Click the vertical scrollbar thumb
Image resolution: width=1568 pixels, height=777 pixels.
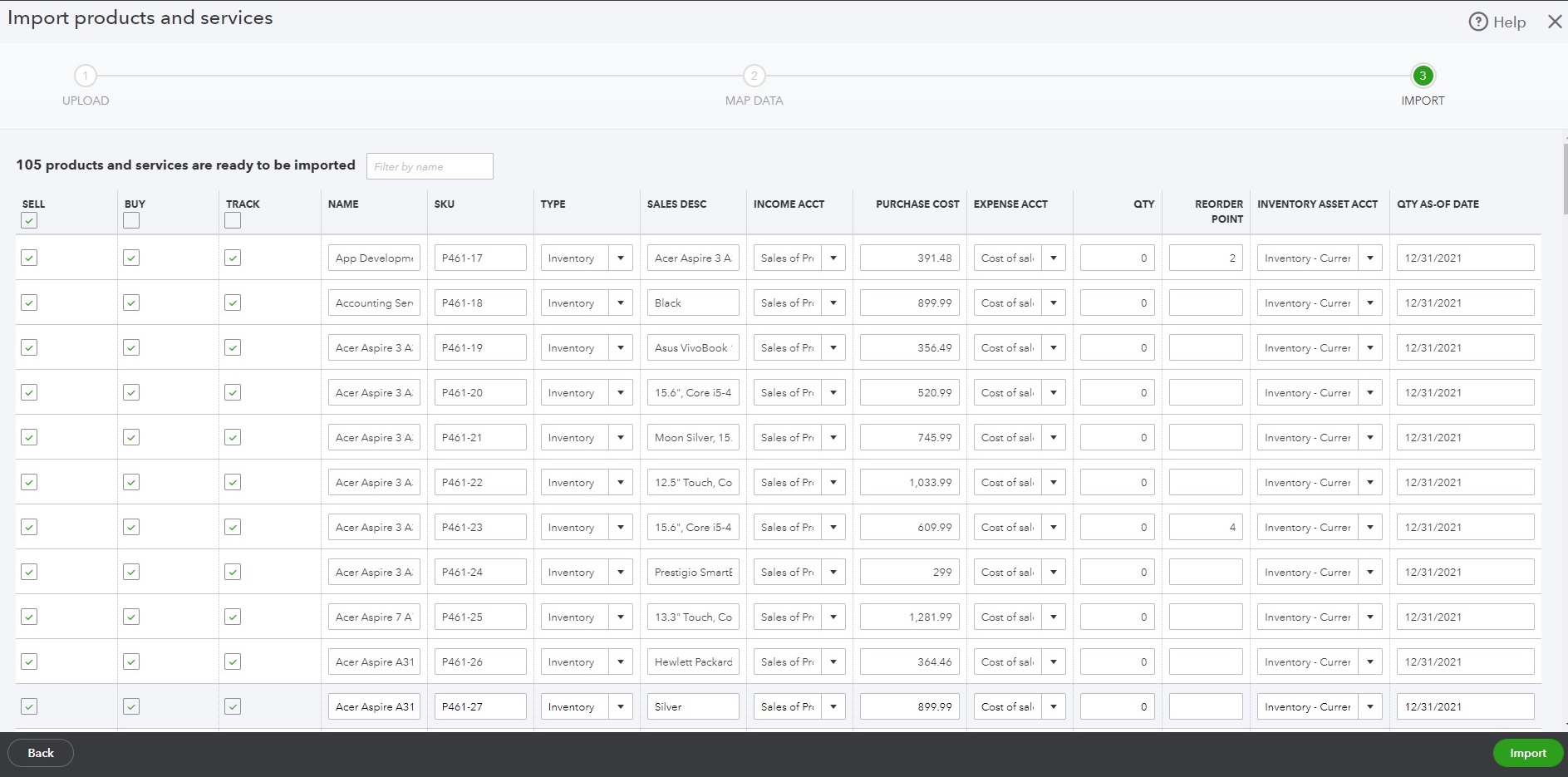1565,179
